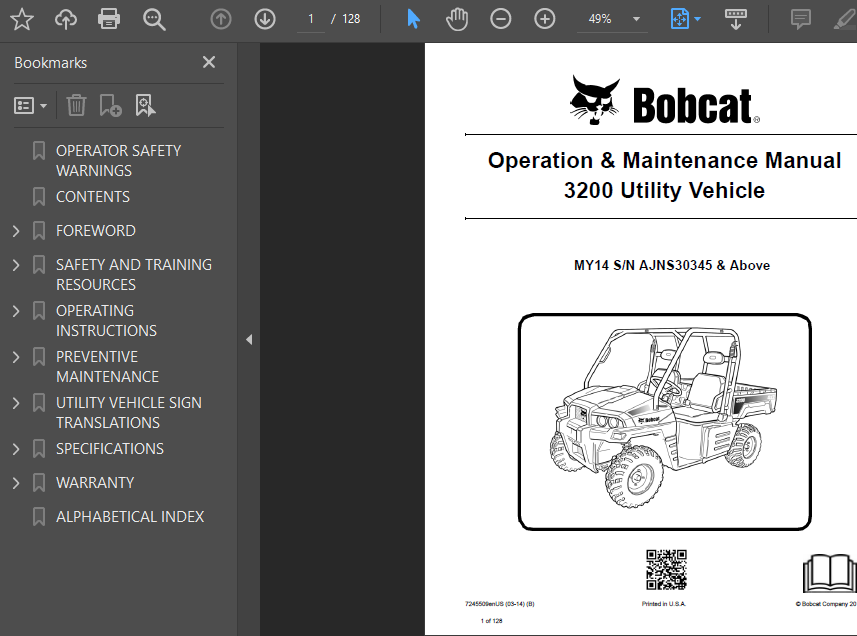857x636 pixels.
Task: Click the Operation & Maintenance Manual title
Action: pos(664,161)
